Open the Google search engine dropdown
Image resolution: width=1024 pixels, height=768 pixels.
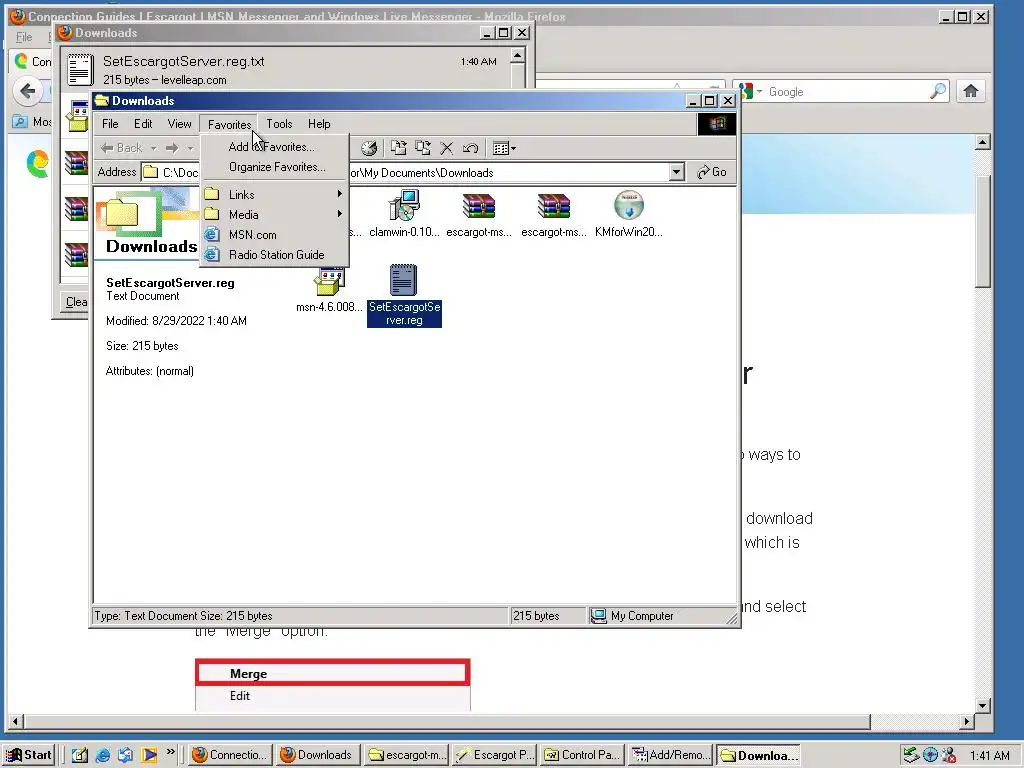tap(751, 91)
